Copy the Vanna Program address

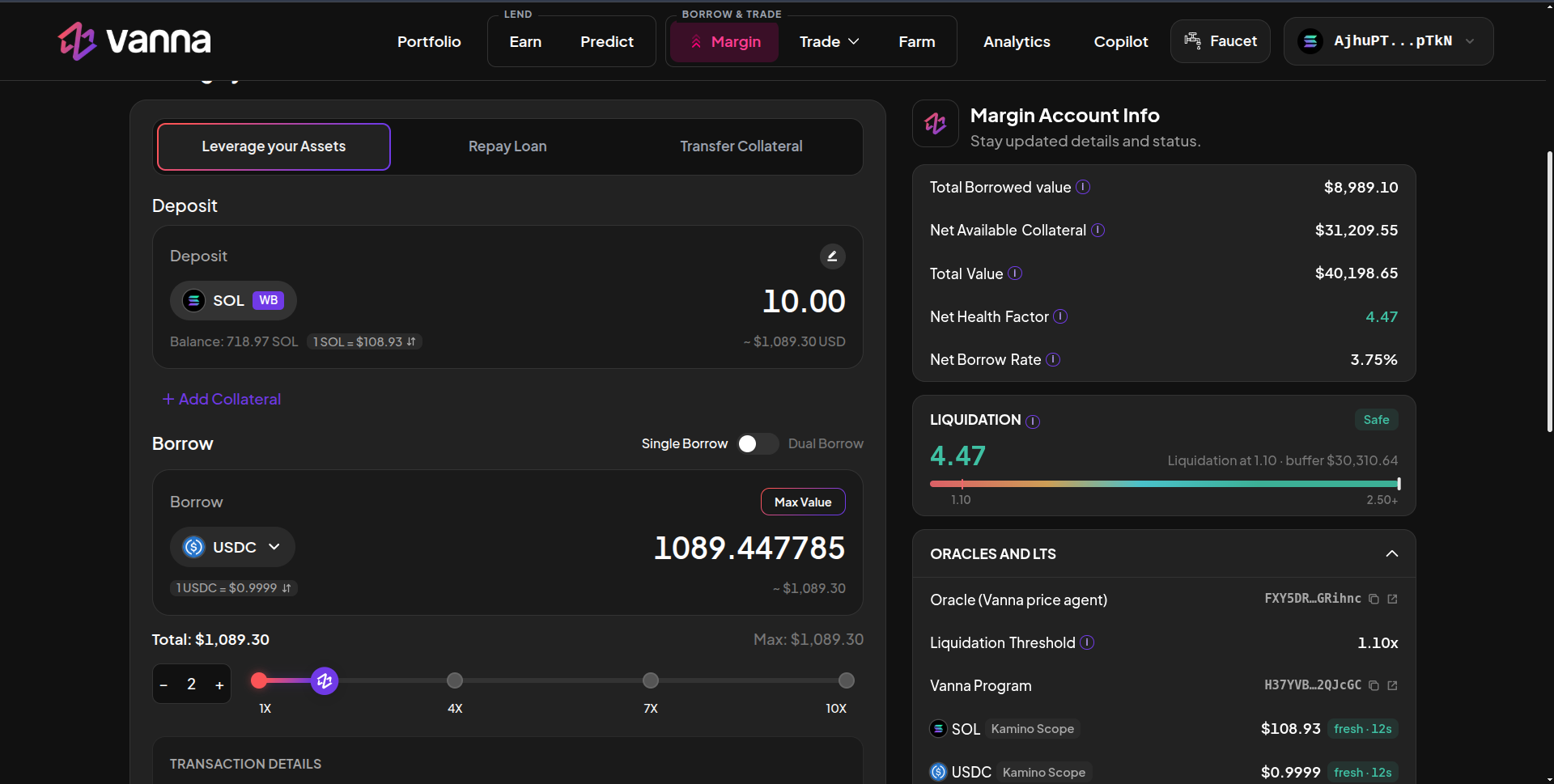click(x=1374, y=685)
